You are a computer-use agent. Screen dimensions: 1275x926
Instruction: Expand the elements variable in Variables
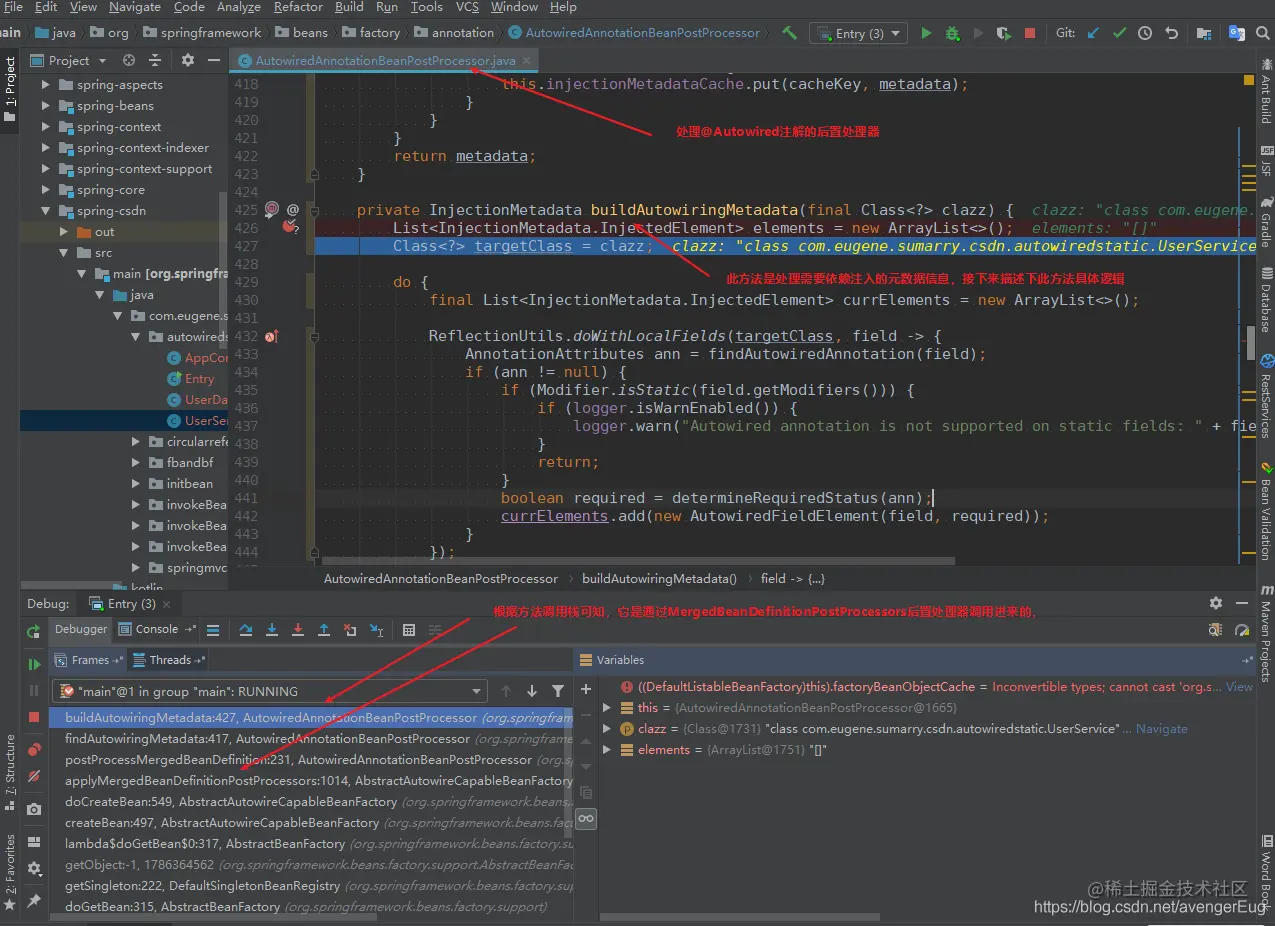(606, 750)
